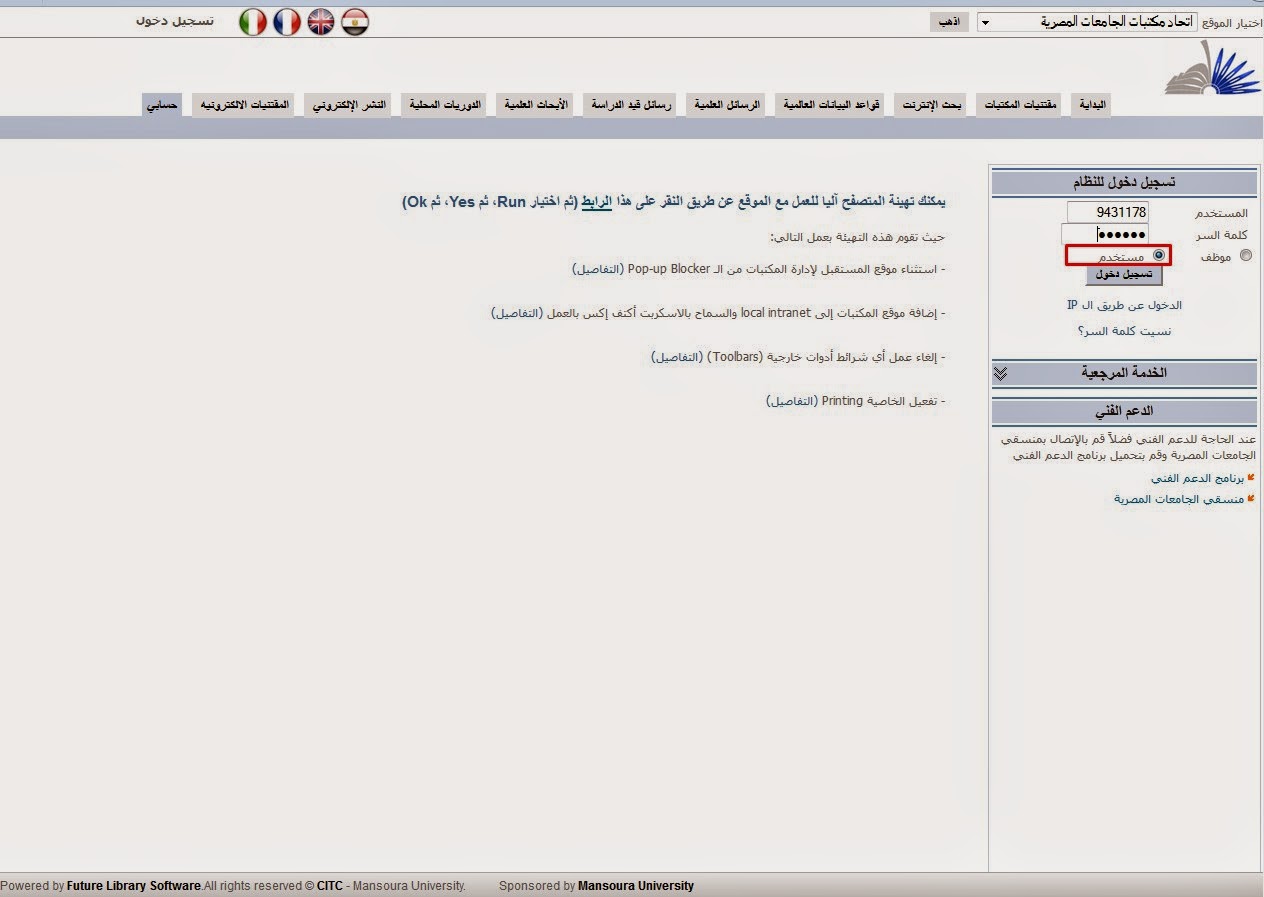The image size is (1264, 897).
Task: Click inside the كلمة السر password field
Action: (1105, 233)
